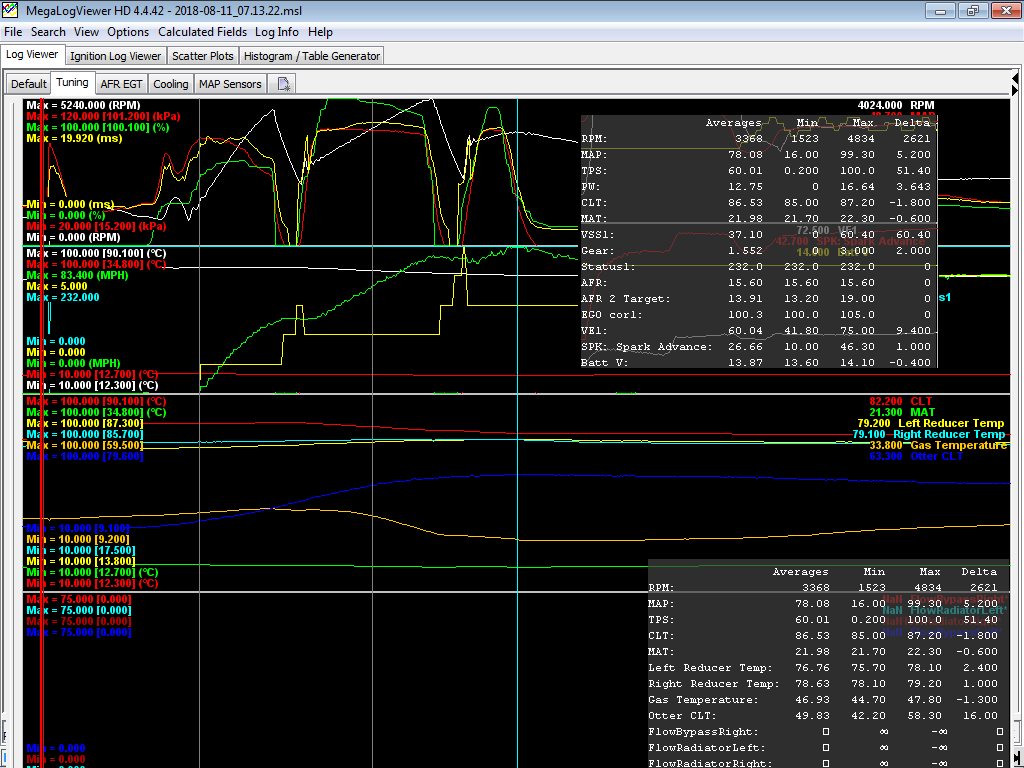
Task: Open the Histogram / Table Generator tab
Action: tap(312, 56)
